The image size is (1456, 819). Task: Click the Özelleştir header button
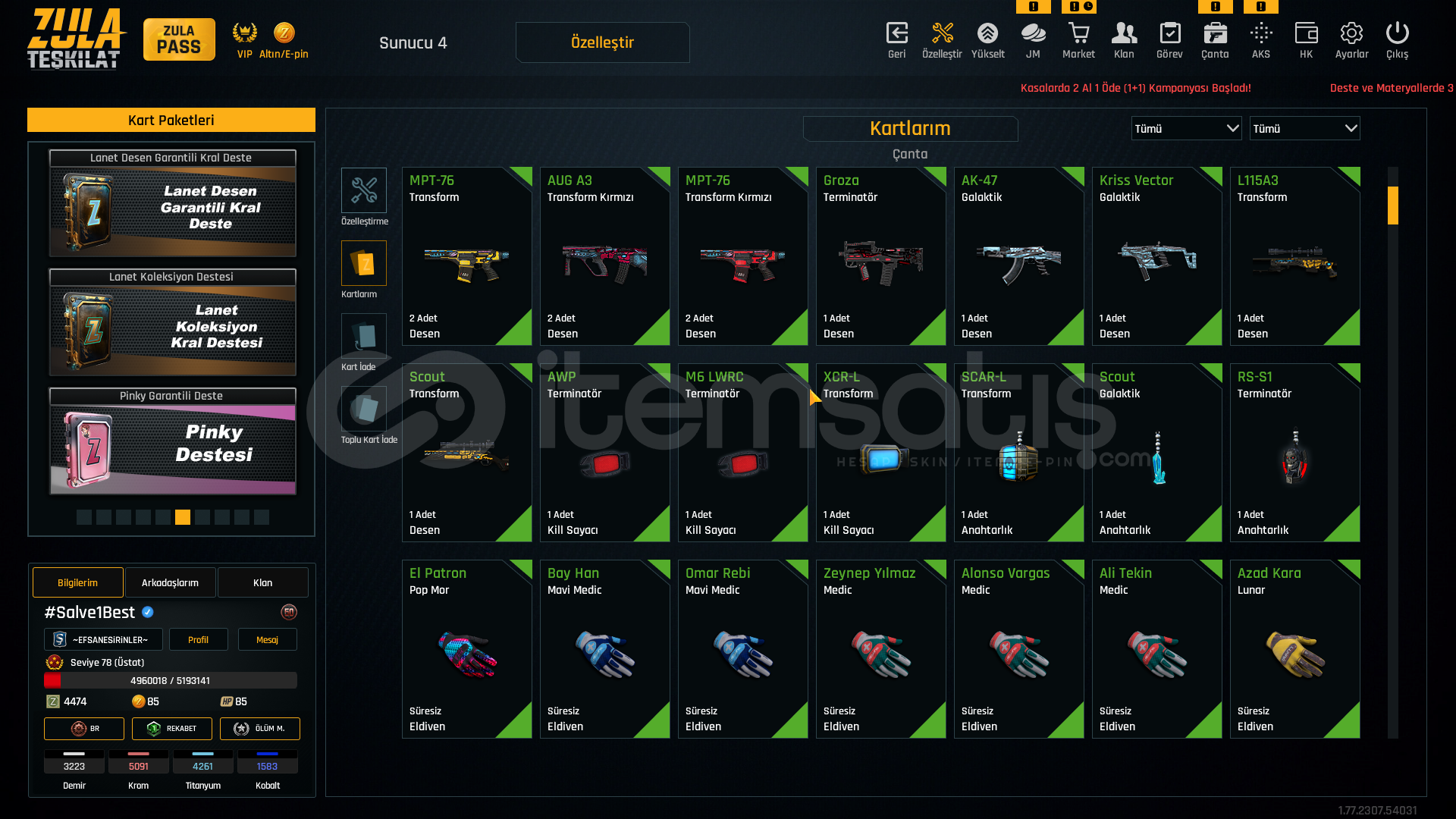pyautogui.click(x=602, y=42)
